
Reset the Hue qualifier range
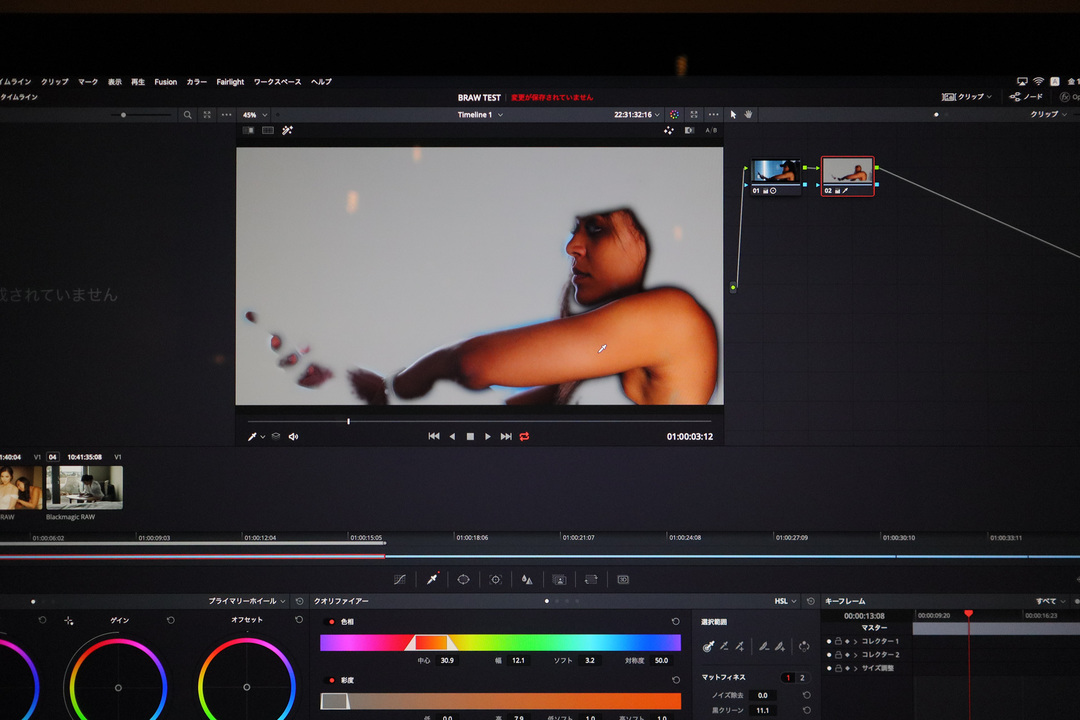click(676, 621)
